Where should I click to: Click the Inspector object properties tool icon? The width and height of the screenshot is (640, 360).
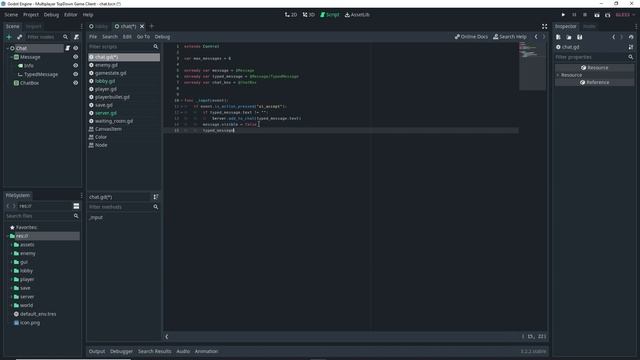coord(631,47)
